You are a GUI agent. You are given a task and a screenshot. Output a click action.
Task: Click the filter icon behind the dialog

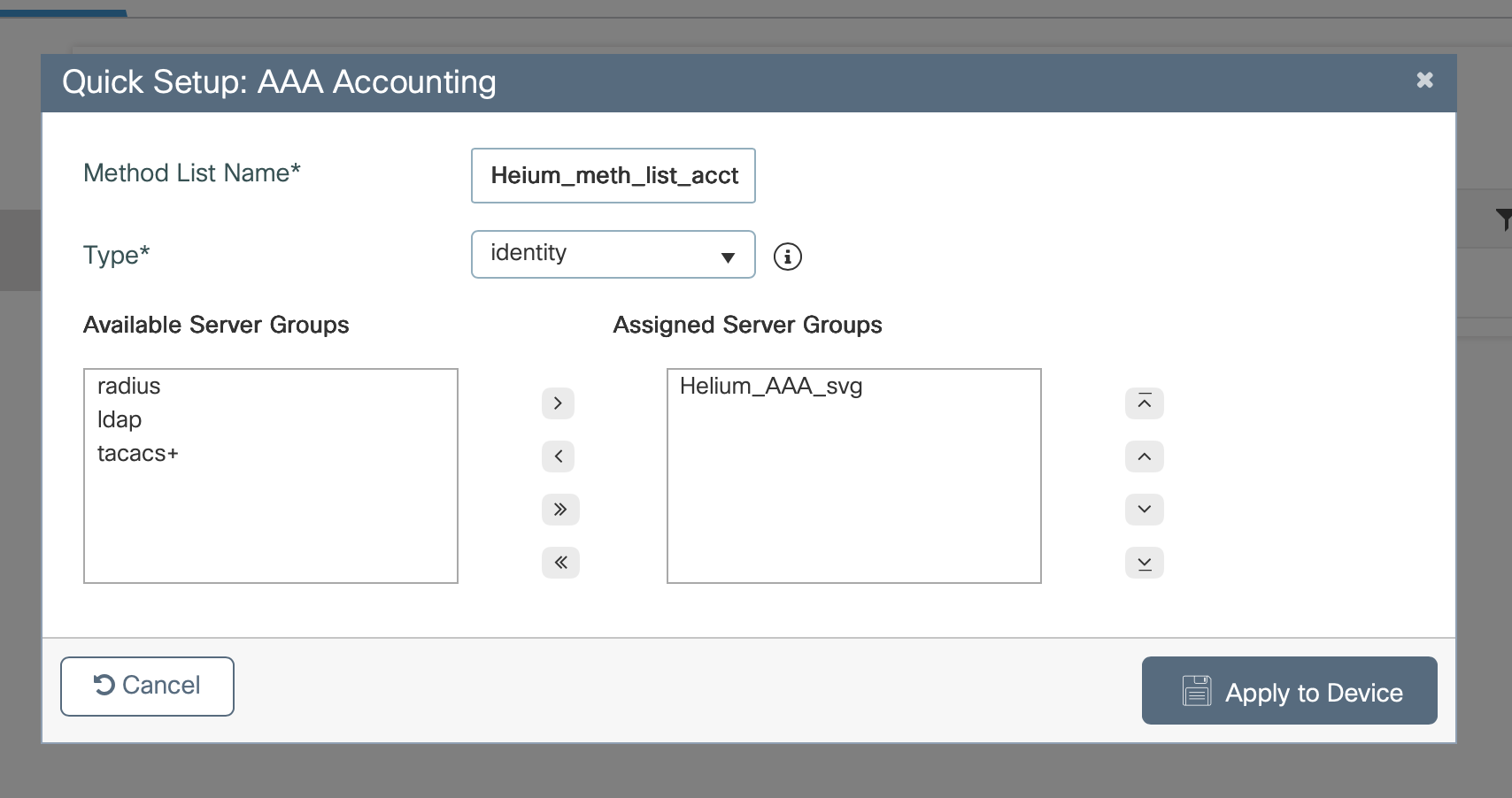click(1503, 218)
